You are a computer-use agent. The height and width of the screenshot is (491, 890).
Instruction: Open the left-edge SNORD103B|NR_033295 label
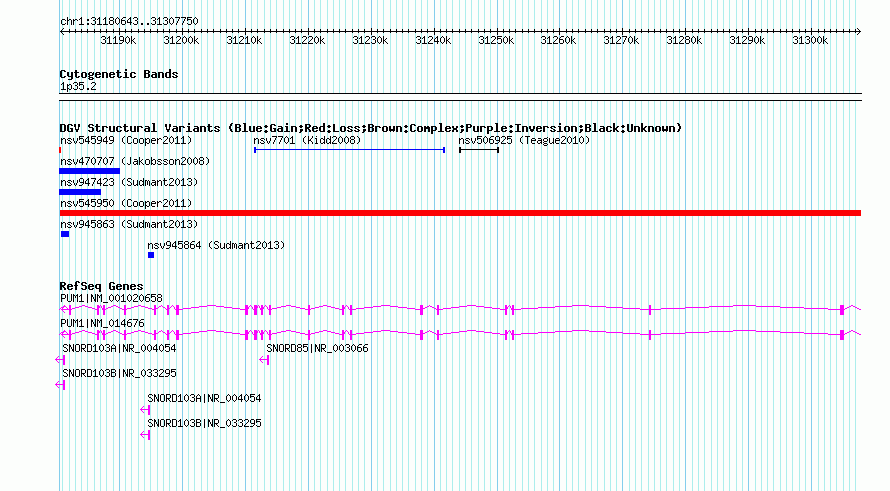pyautogui.click(x=119, y=373)
